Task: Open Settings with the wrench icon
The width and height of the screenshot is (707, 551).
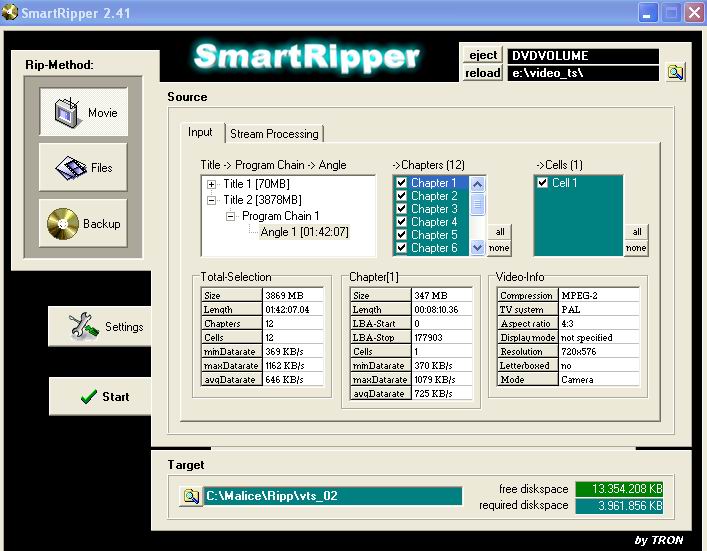Action: [x=100, y=326]
